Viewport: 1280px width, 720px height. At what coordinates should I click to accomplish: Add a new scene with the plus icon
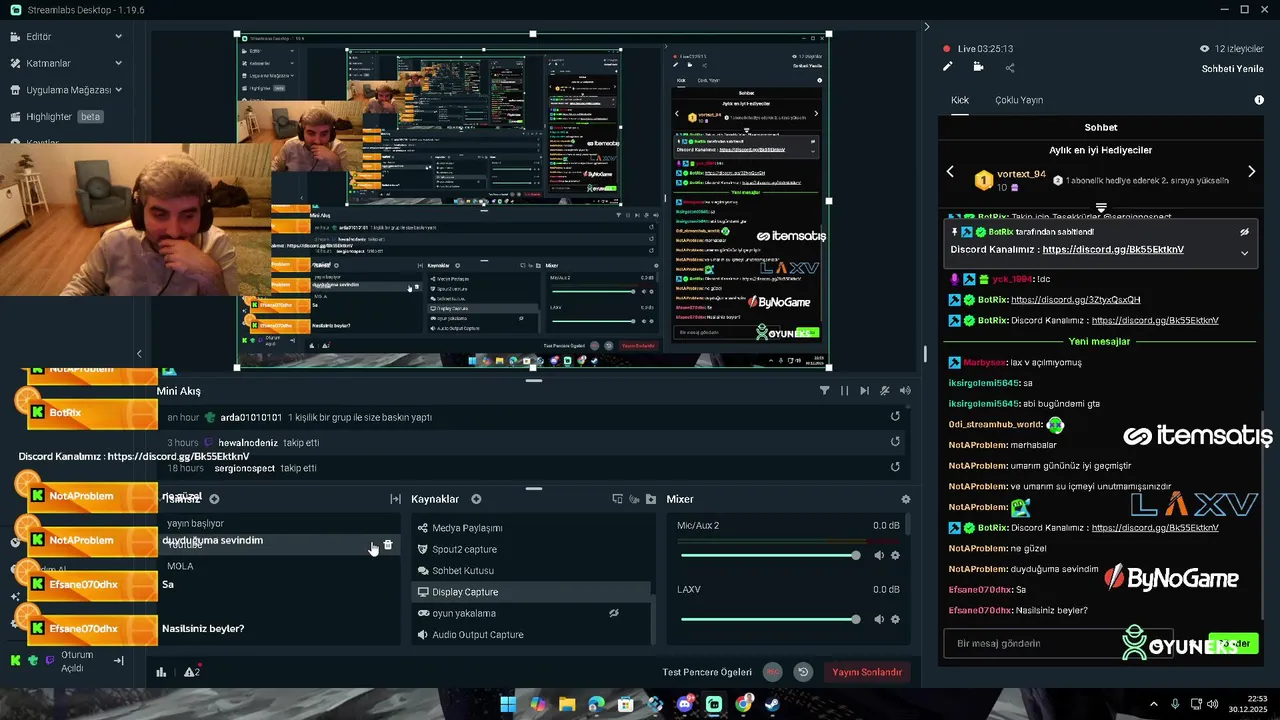coord(214,499)
